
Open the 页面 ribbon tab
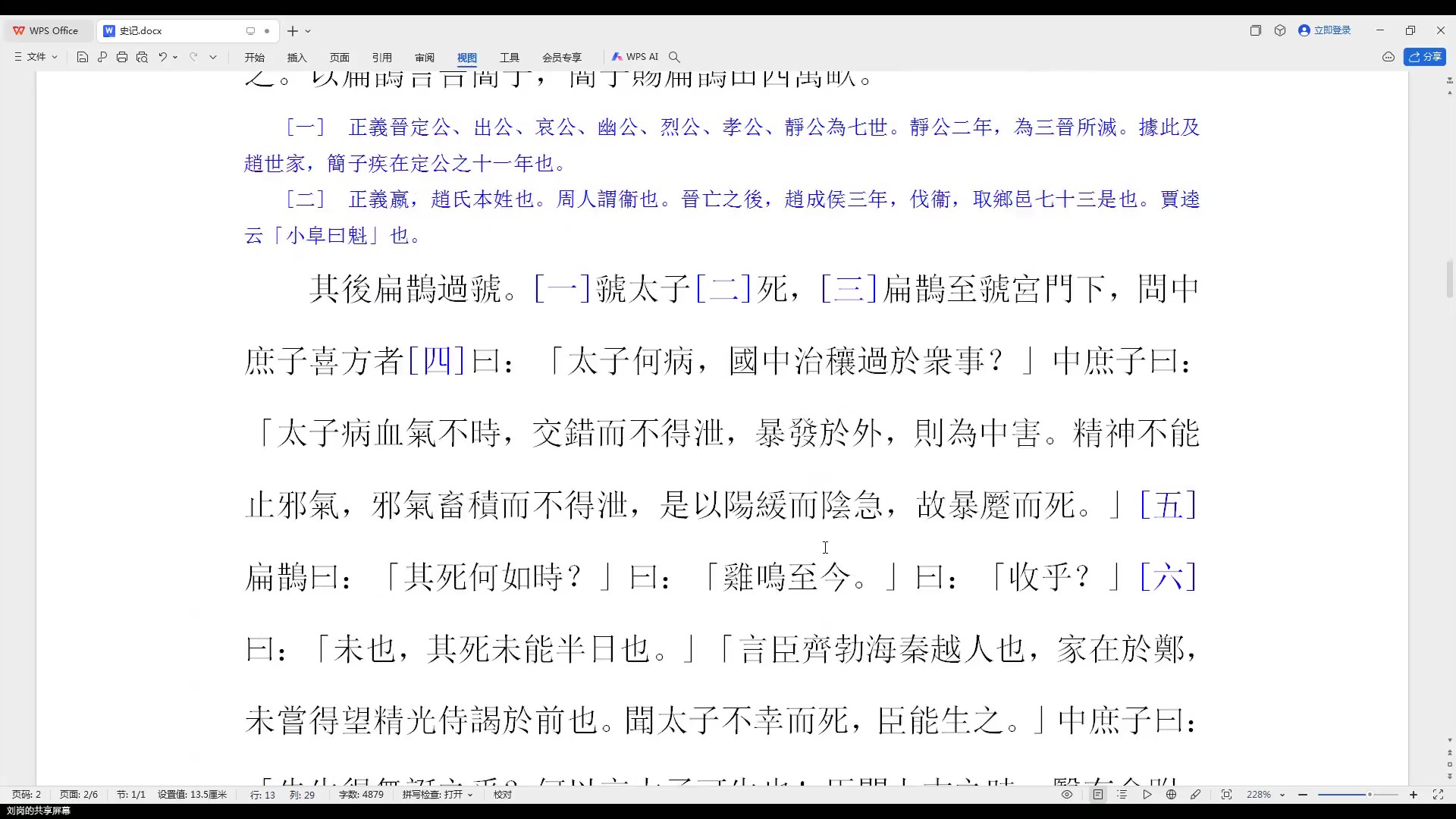(x=340, y=58)
